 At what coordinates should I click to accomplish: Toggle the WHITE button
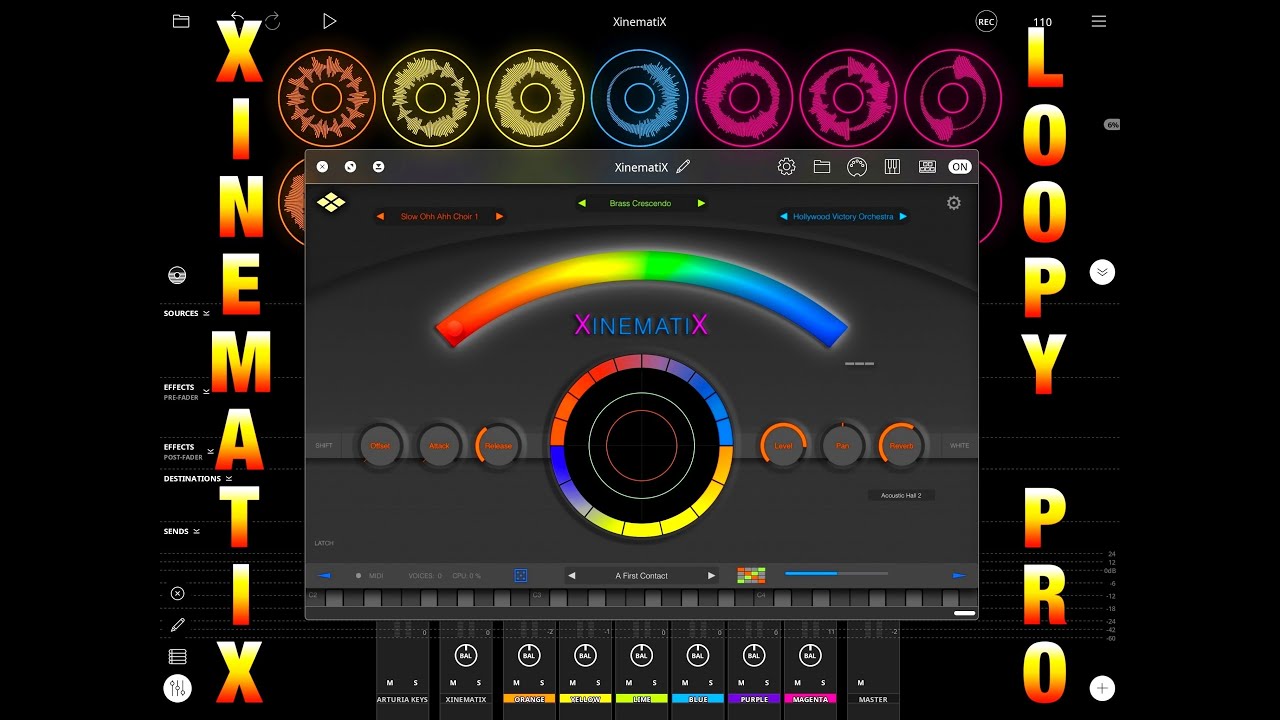click(x=959, y=445)
